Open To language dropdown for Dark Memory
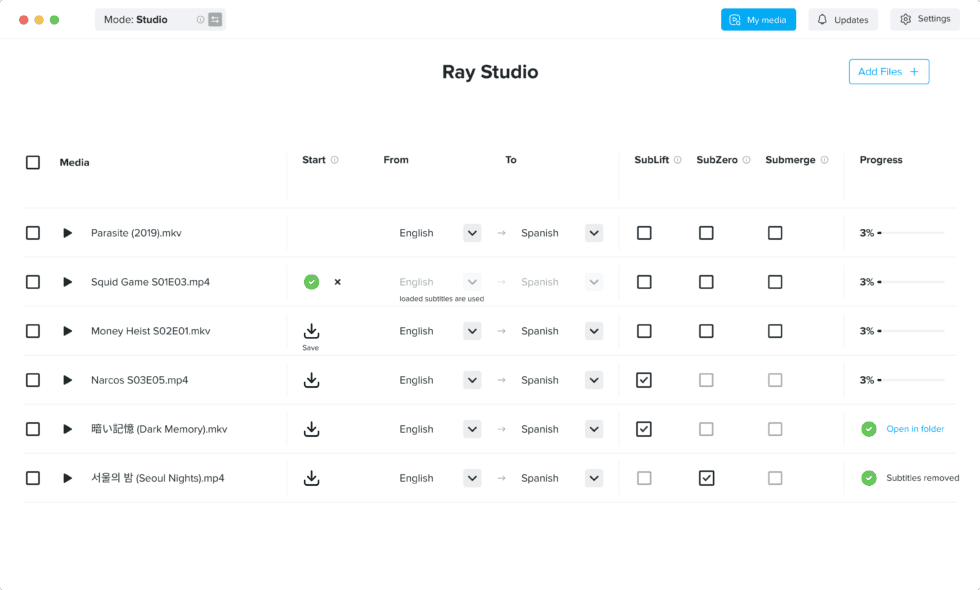Viewport: 980px width, 590px height. (594, 429)
